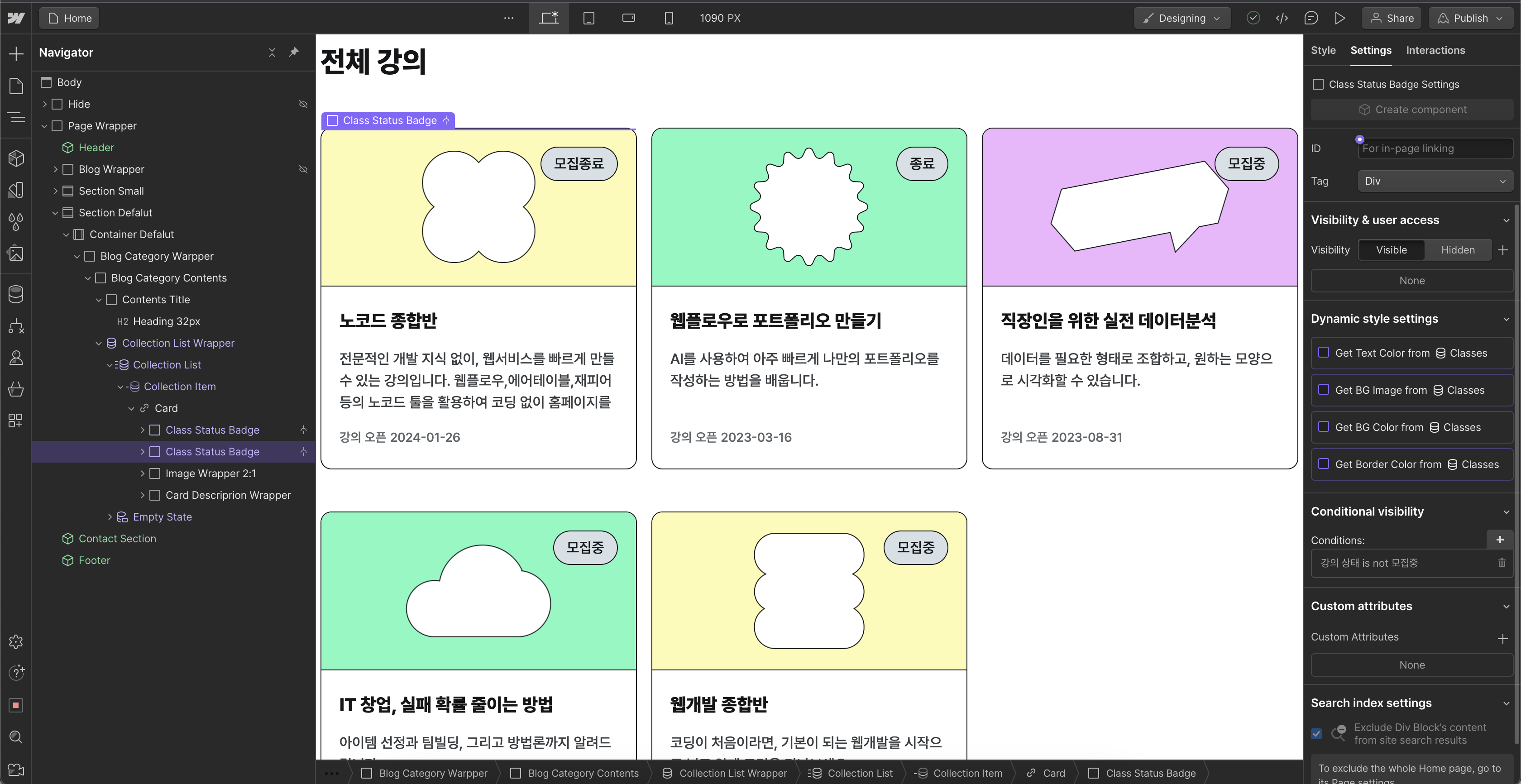Viewport: 1521px width, 784px height.
Task: Start Preview mode with play icon
Action: point(1340,18)
